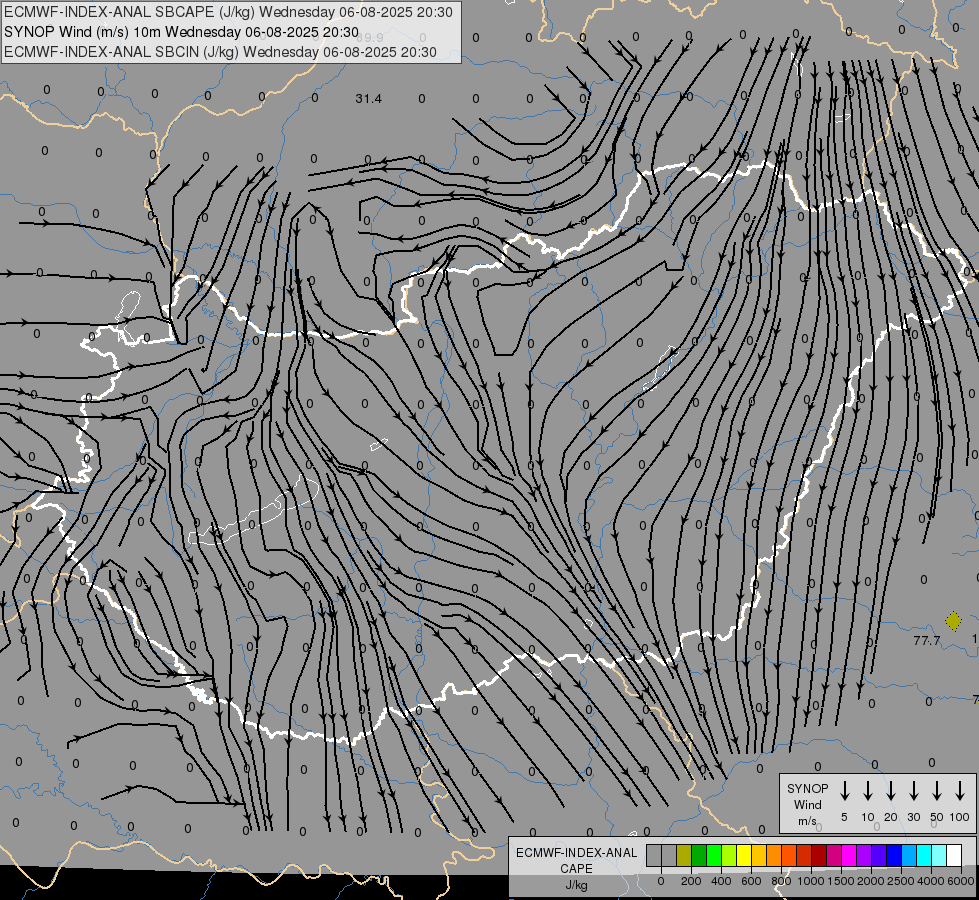Viewport: 979px width, 900px height.
Task: Click the 4000 tick label in the CAPE legend
Action: 931,881
